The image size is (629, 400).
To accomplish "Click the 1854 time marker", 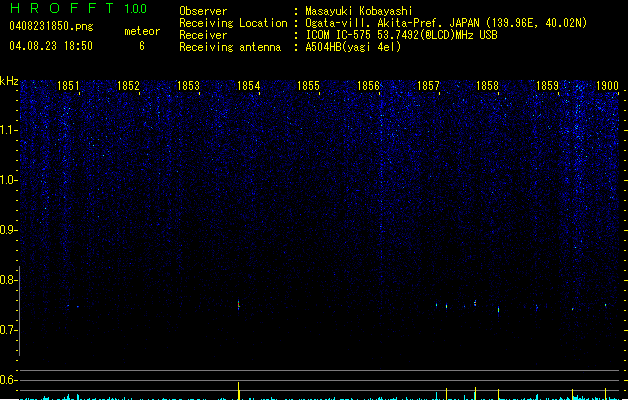I will click(248, 86).
